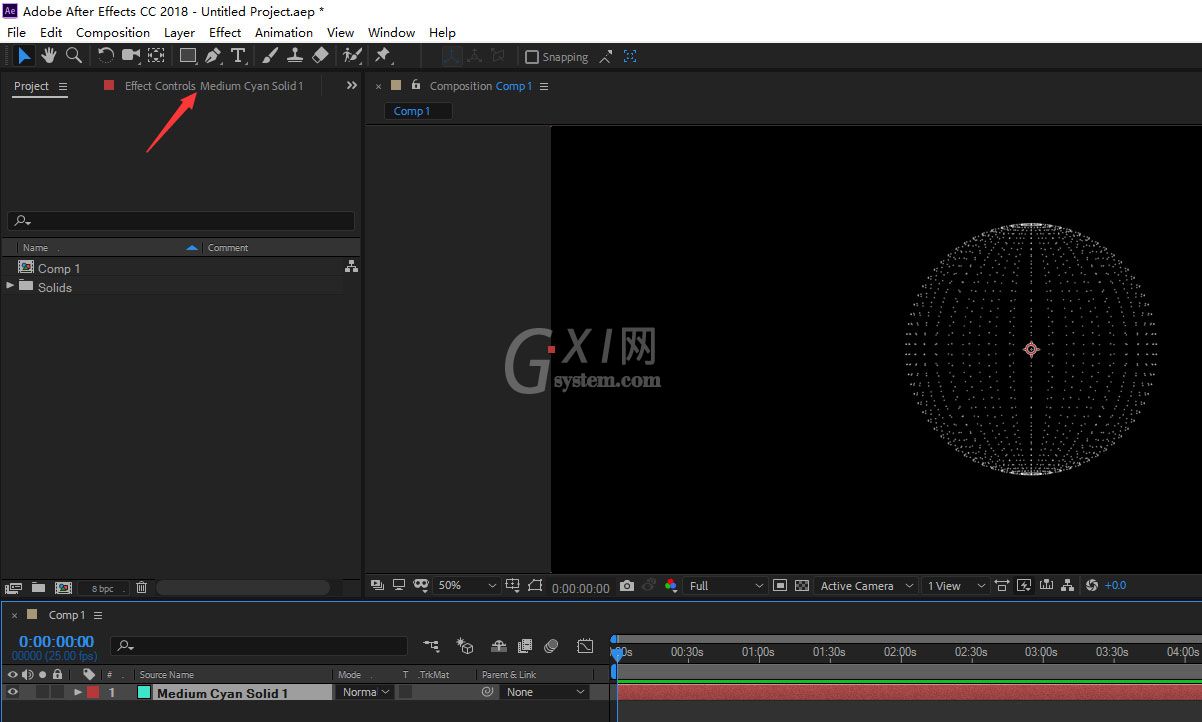Open the Project panel menu
The image size is (1202, 722).
pyautogui.click(x=63, y=86)
